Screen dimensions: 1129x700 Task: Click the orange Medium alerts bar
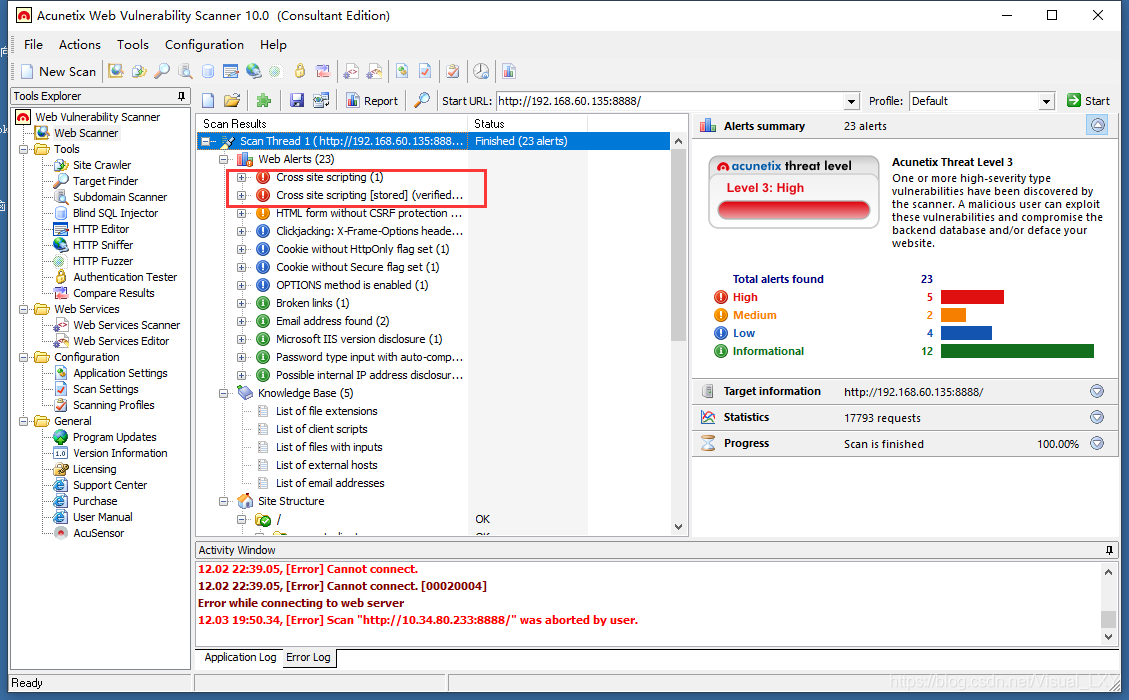[x=953, y=315]
